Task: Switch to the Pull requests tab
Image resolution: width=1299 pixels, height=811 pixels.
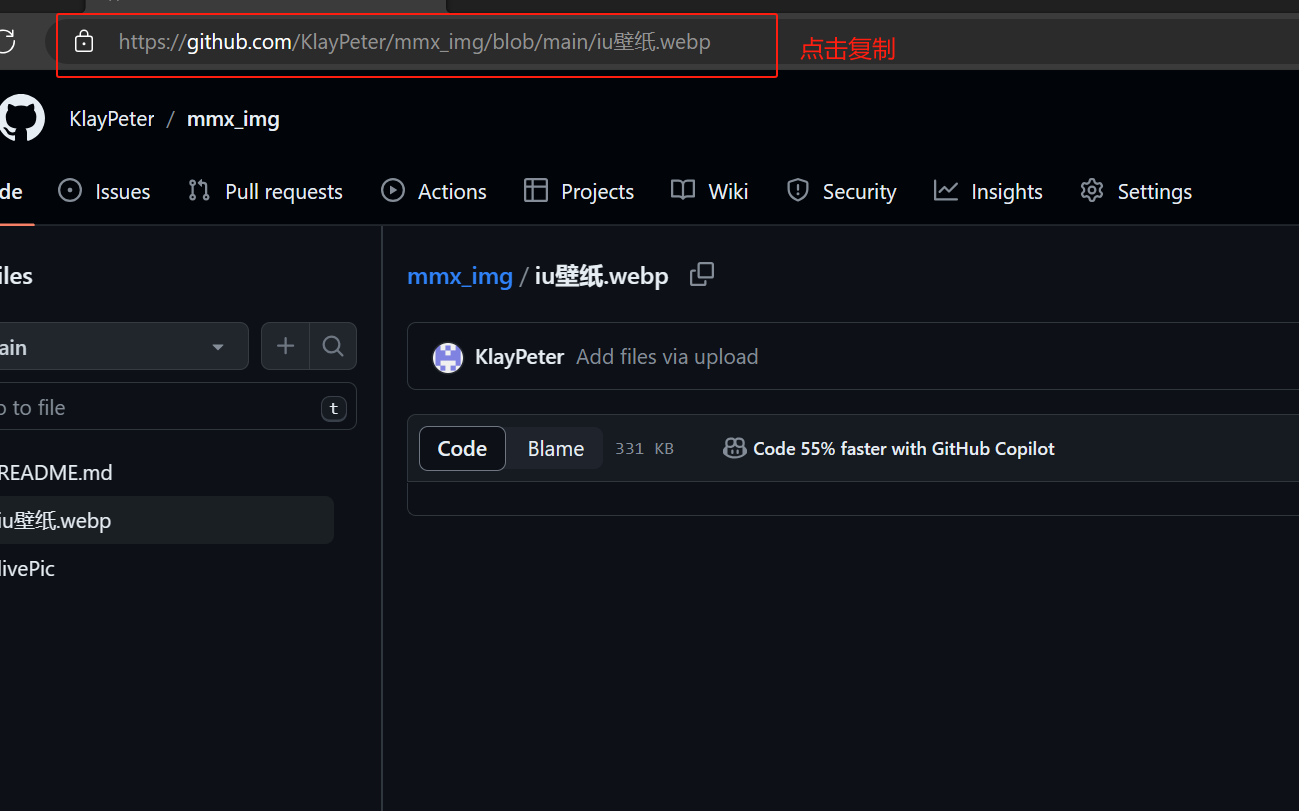Action: (x=265, y=191)
